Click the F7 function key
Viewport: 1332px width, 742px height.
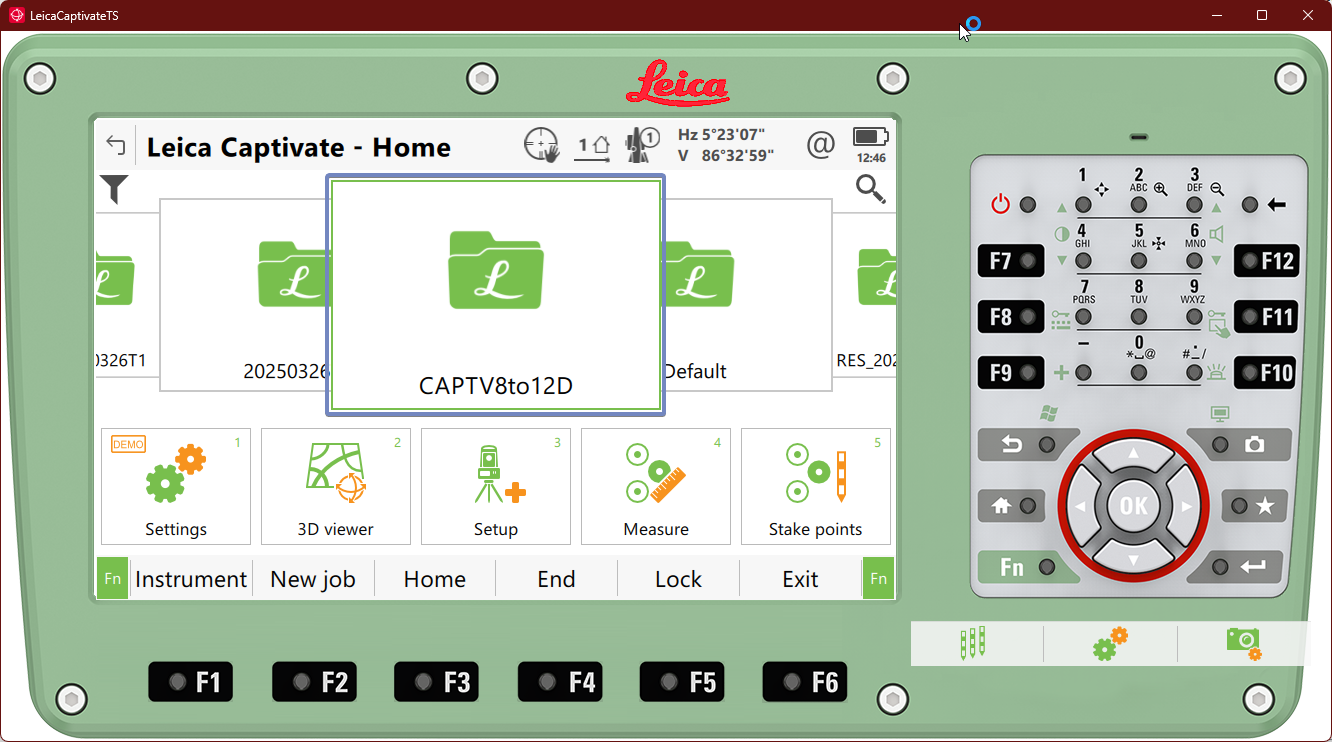tap(1011, 261)
